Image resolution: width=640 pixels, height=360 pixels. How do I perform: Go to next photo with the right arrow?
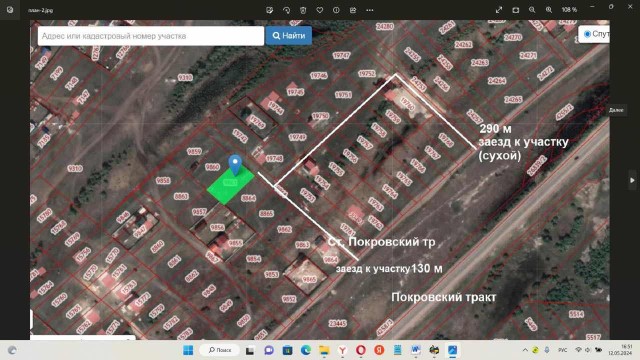632,180
